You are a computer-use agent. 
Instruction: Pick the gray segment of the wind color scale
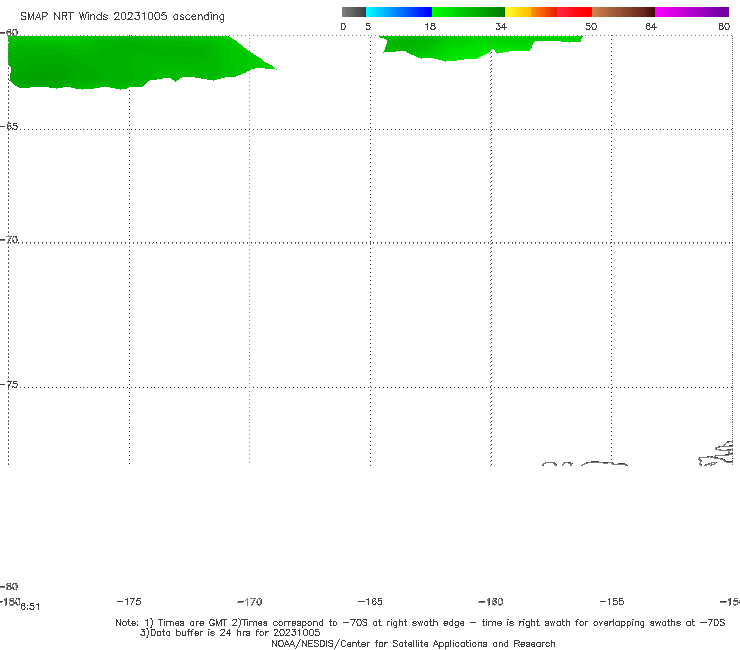point(353,12)
